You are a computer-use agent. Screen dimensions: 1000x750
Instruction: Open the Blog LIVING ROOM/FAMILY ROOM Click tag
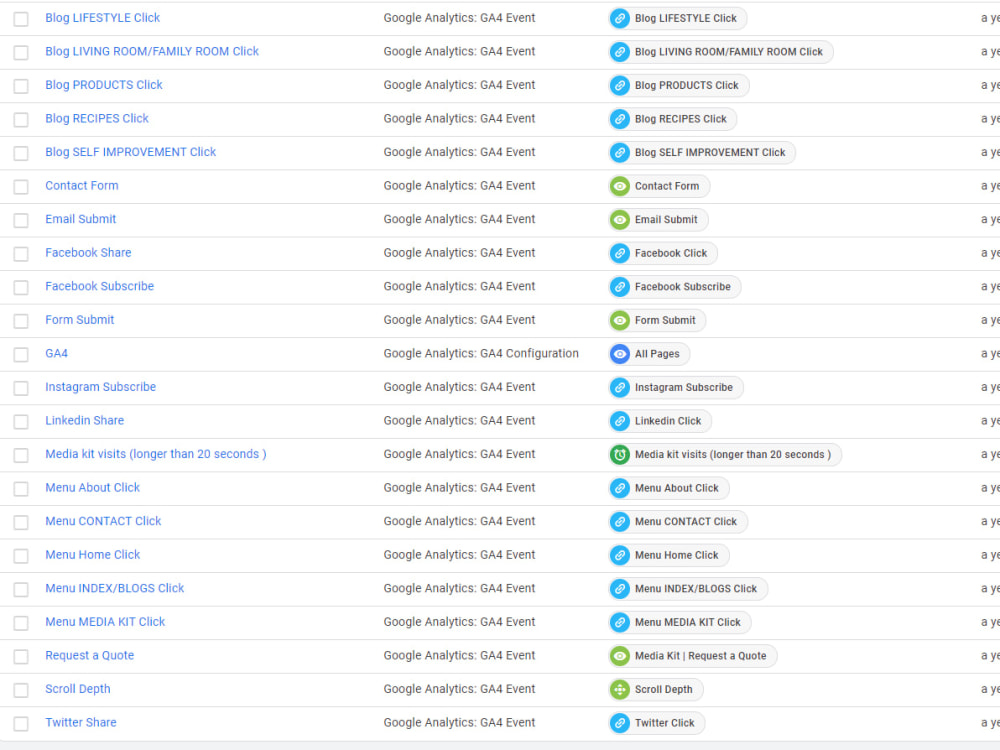click(x=152, y=52)
